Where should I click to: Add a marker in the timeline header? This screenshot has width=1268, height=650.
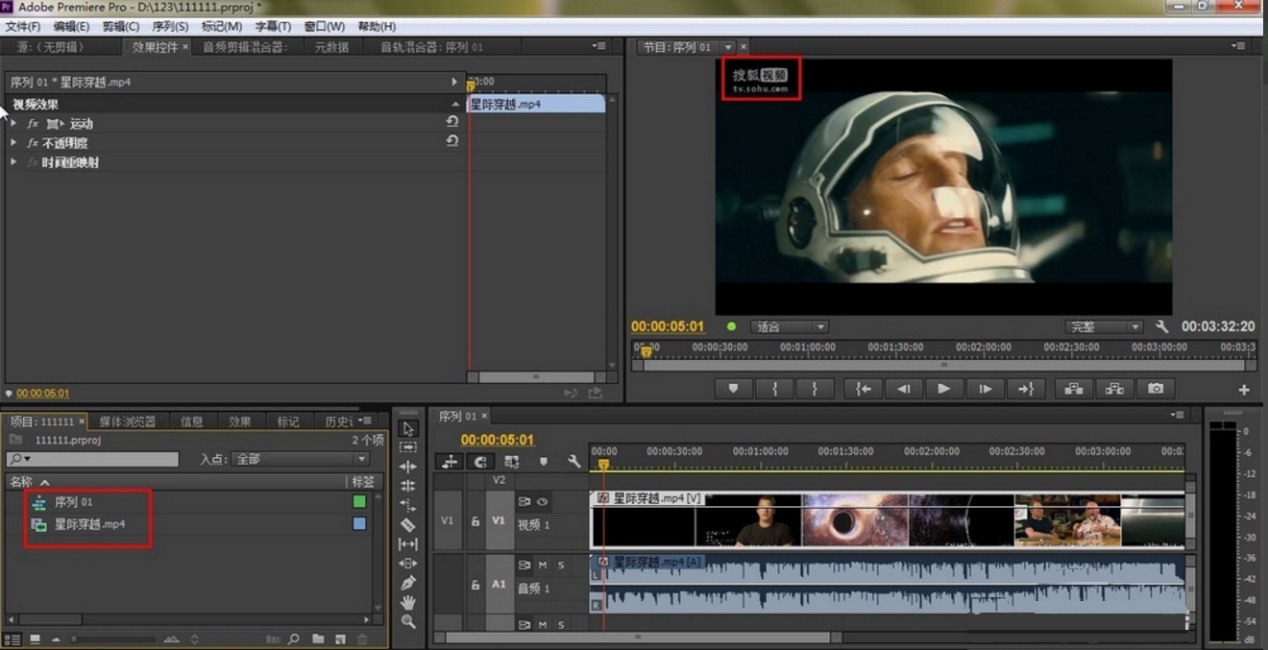(x=543, y=461)
